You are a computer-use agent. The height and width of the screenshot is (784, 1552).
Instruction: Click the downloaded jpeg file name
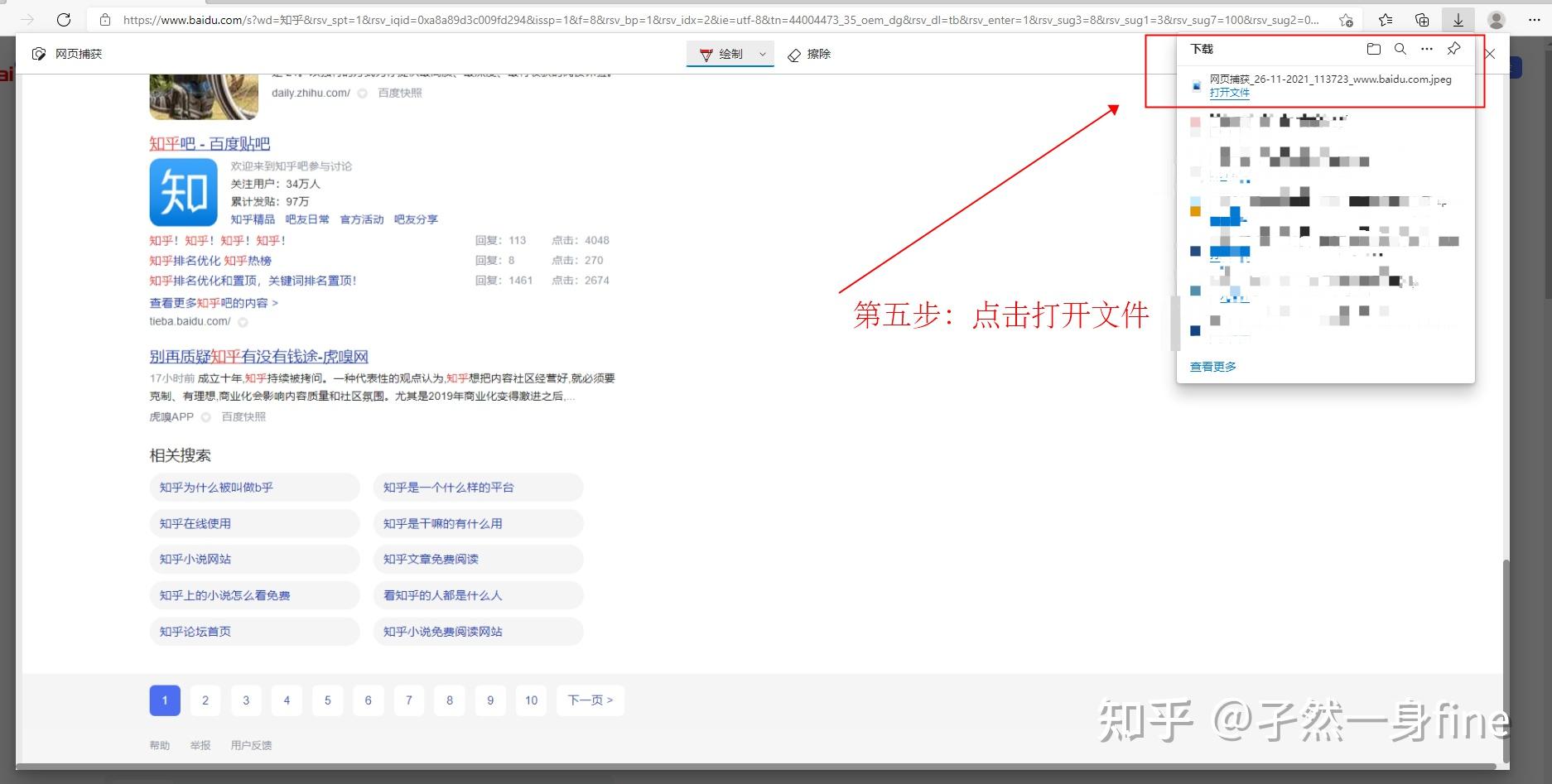tap(1330, 79)
